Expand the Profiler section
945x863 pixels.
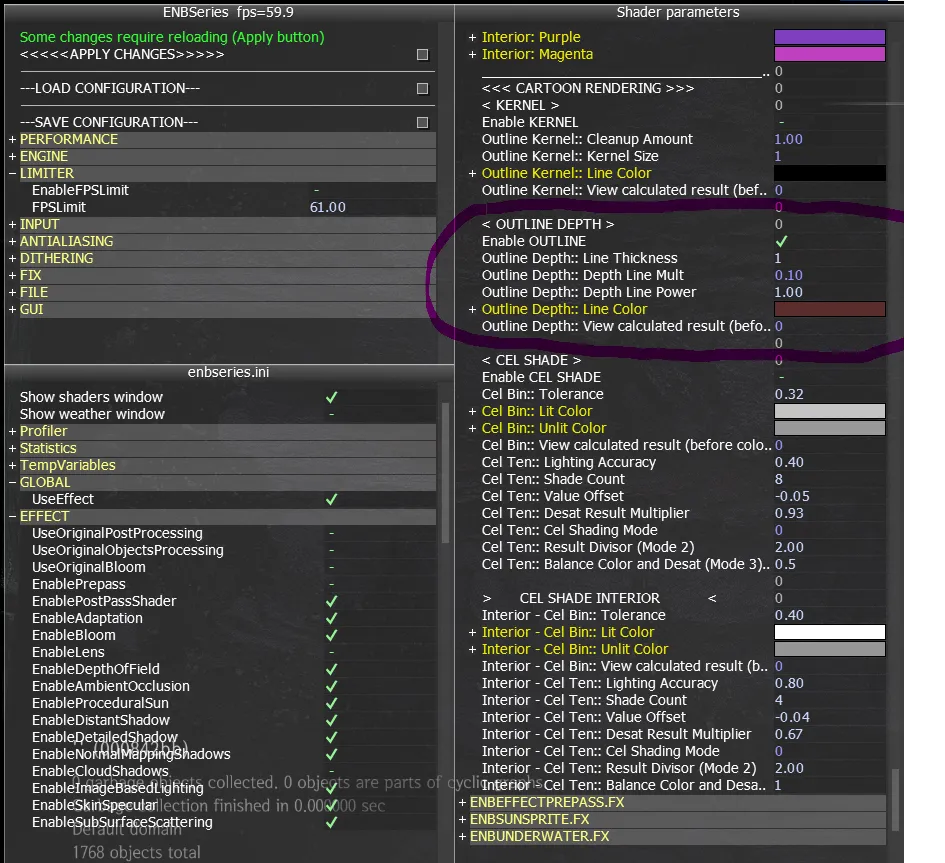[12, 432]
